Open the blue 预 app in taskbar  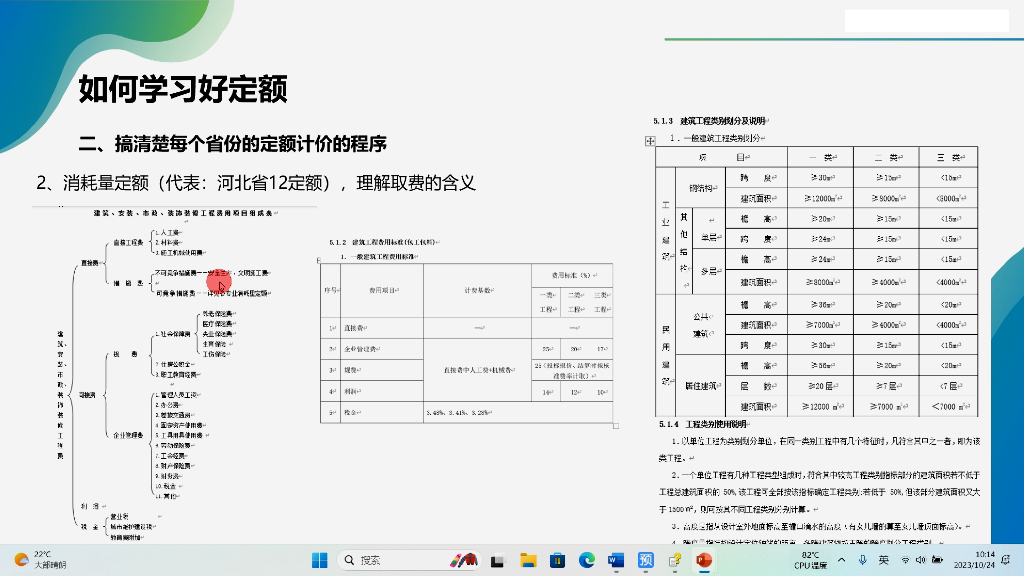pos(646,560)
